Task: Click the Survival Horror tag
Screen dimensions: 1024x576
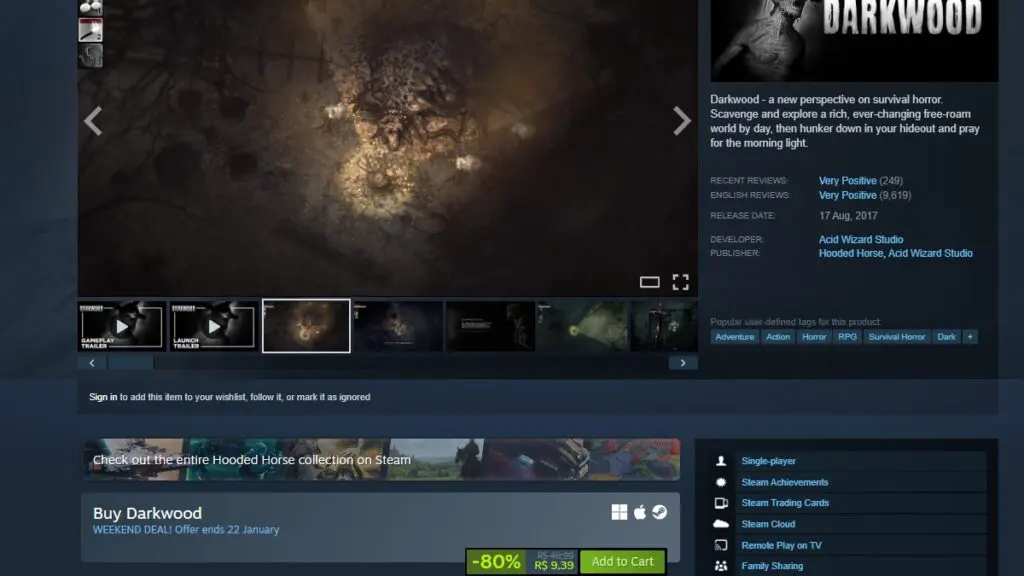Action: tap(897, 337)
